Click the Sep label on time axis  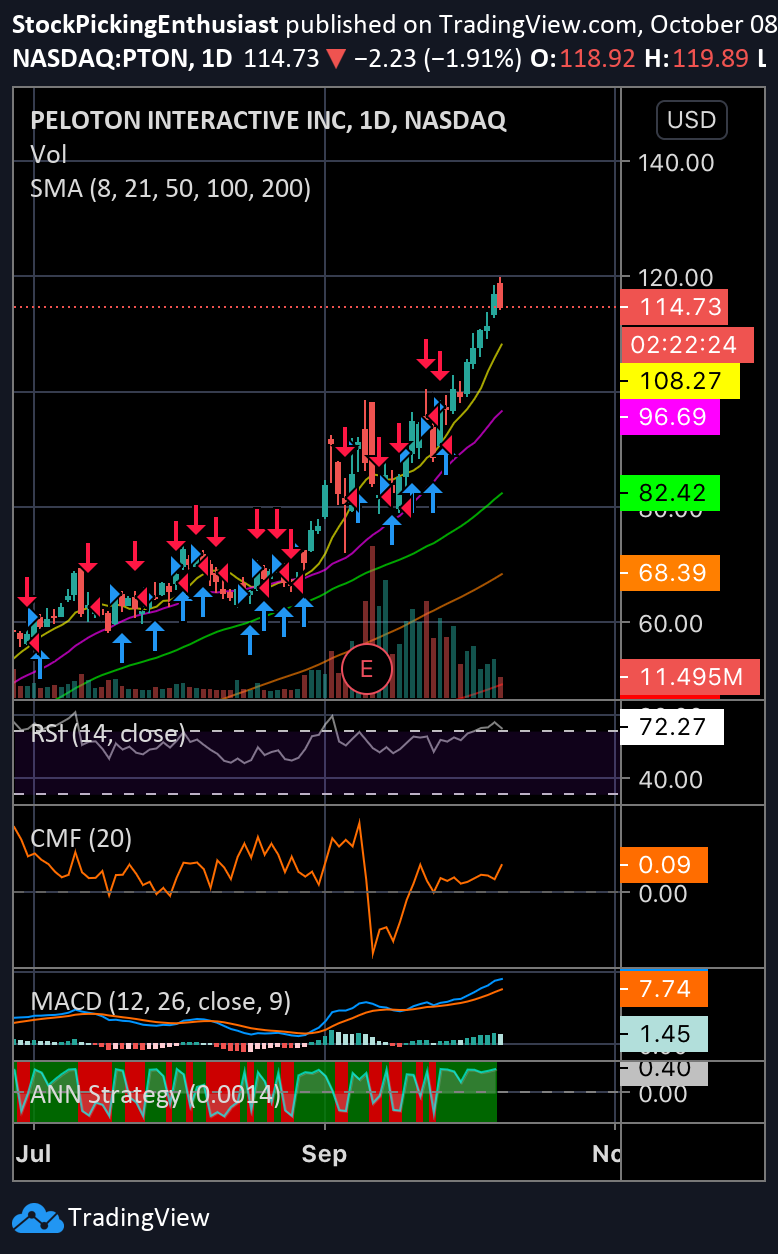(325, 1153)
